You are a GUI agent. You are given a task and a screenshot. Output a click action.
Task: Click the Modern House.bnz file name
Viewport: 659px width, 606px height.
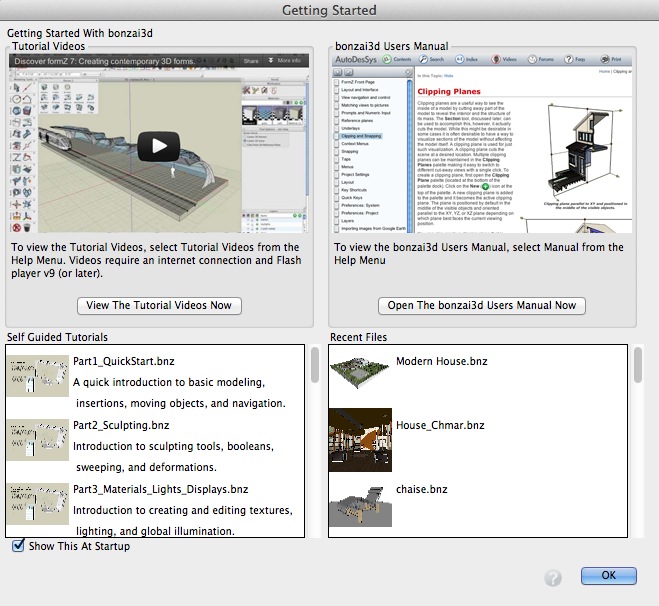tap(442, 361)
